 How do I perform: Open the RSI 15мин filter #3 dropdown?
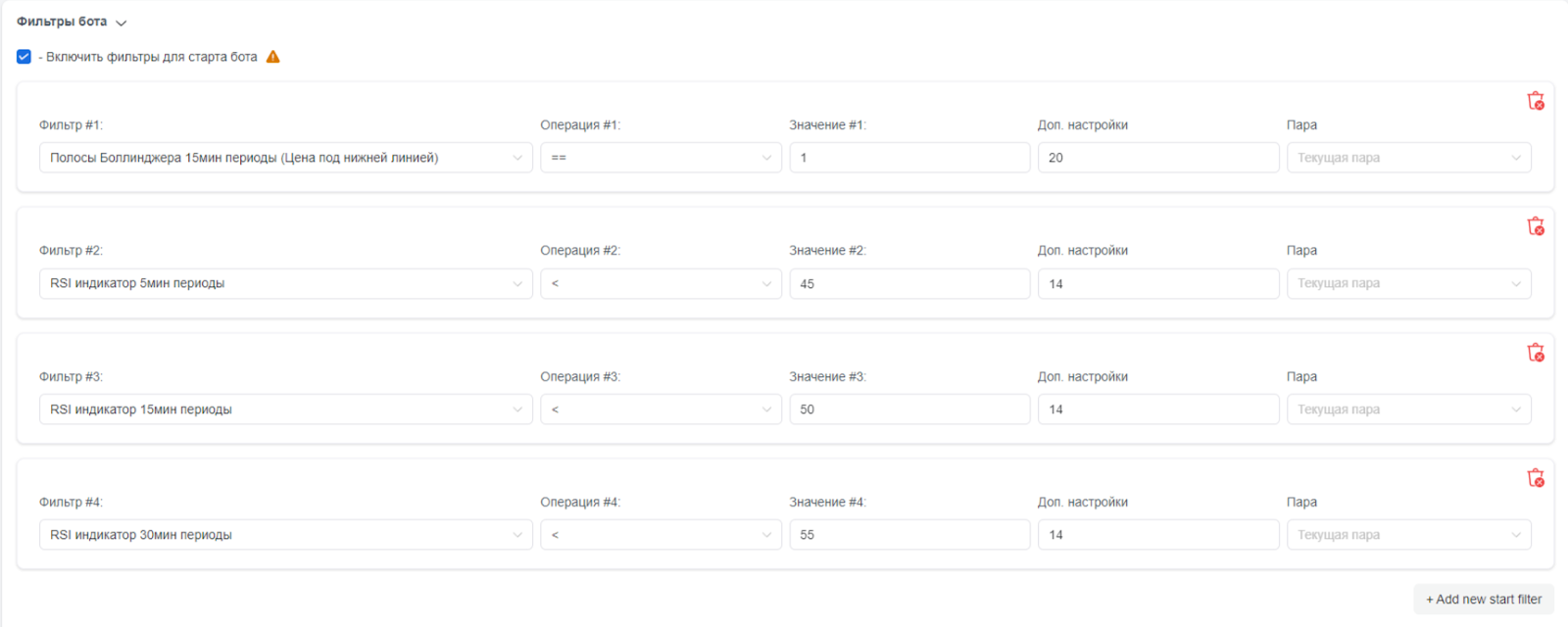[285, 410]
